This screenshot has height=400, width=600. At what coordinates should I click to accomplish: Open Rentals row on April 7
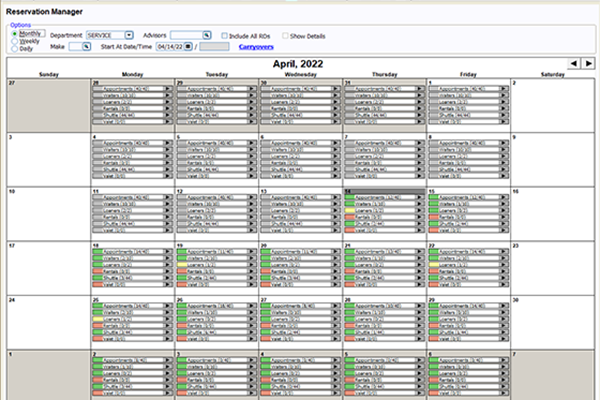[x=384, y=163]
